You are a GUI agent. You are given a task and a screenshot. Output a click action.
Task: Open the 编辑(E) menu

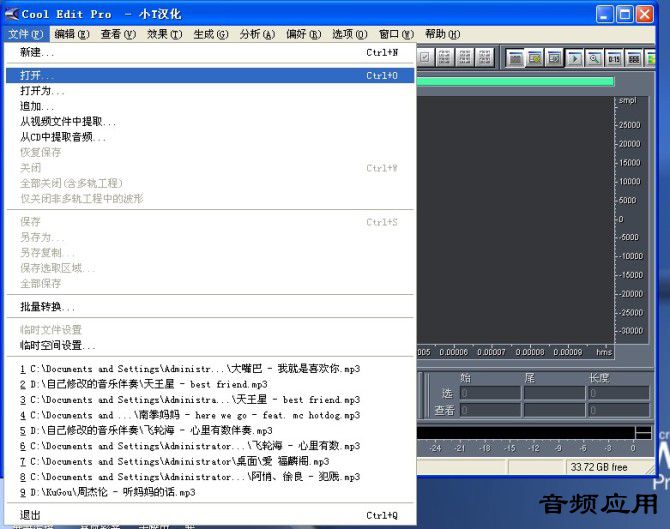(x=71, y=34)
